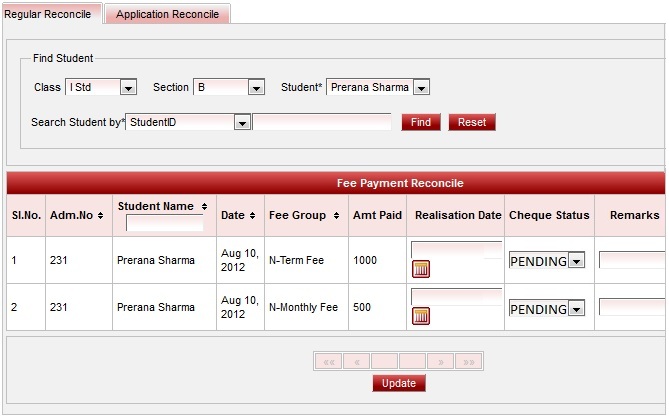Go to next page in pager
Viewport: 669px width, 418px height.
(440, 361)
